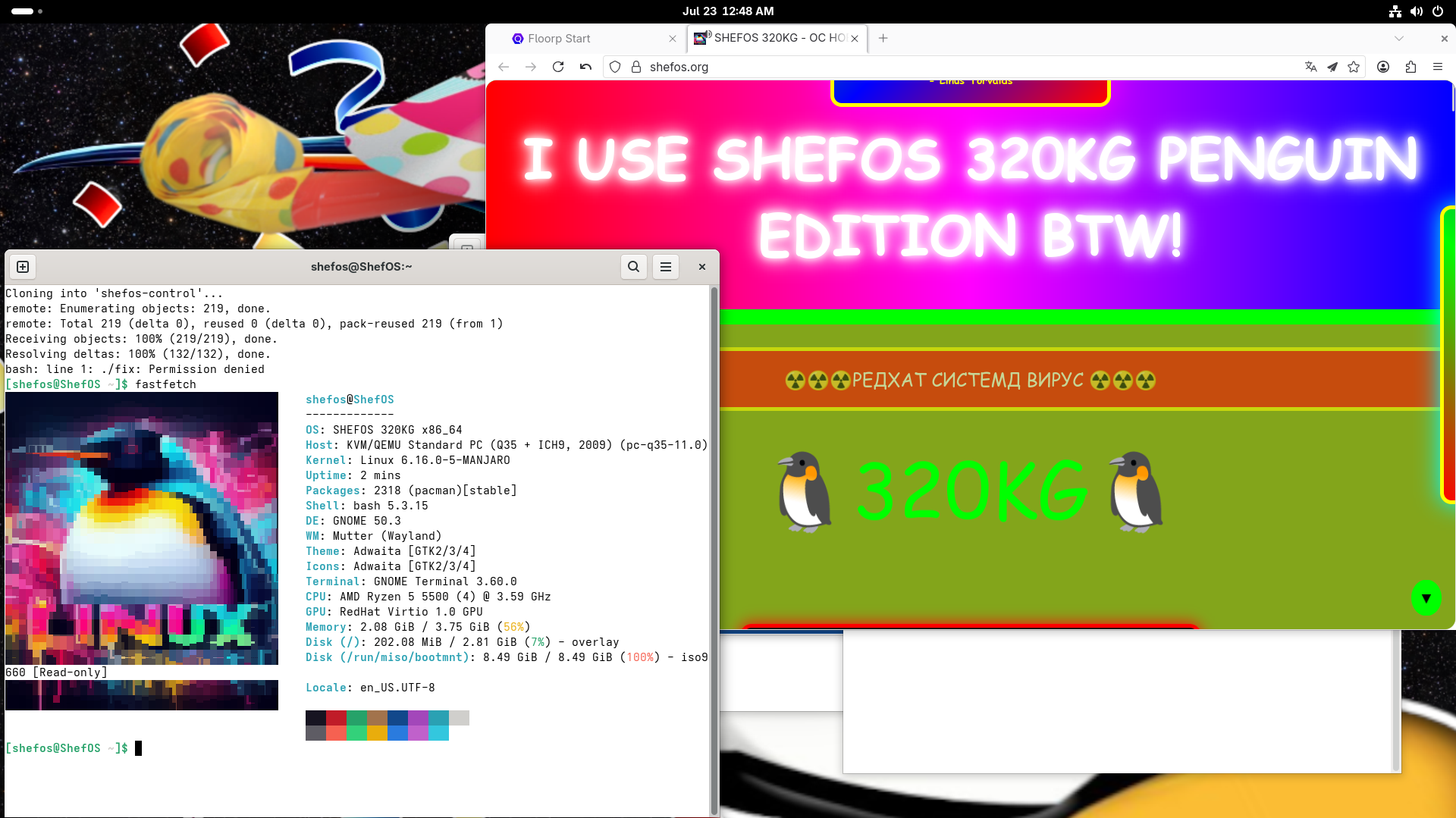Open the extensions puzzle icon
The image size is (1456, 818).
1410,67
